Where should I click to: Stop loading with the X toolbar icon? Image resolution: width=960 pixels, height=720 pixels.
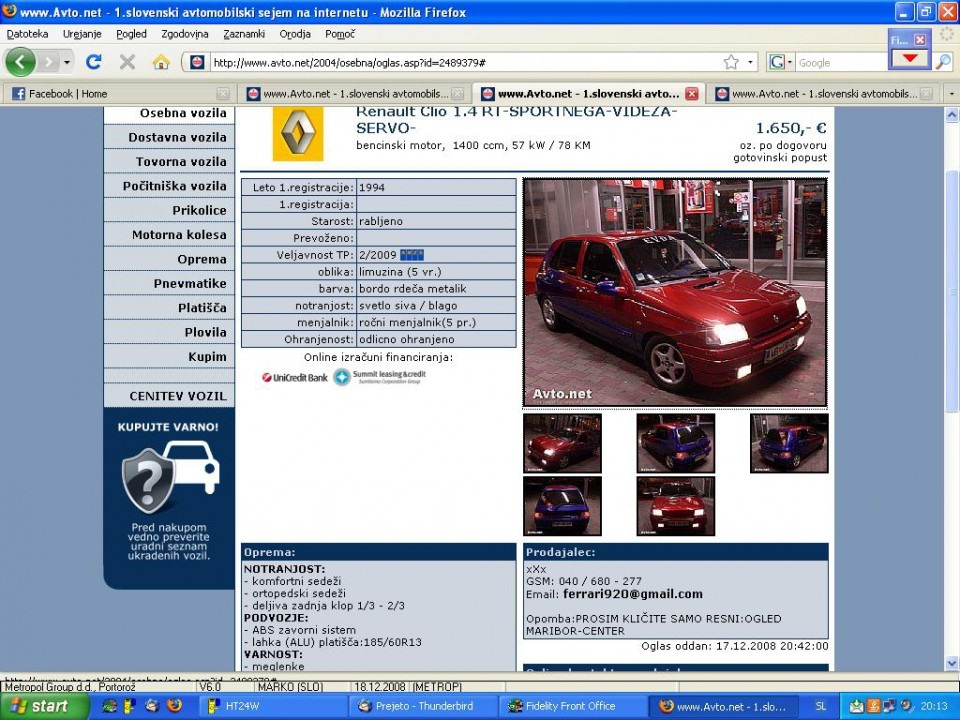click(127, 62)
